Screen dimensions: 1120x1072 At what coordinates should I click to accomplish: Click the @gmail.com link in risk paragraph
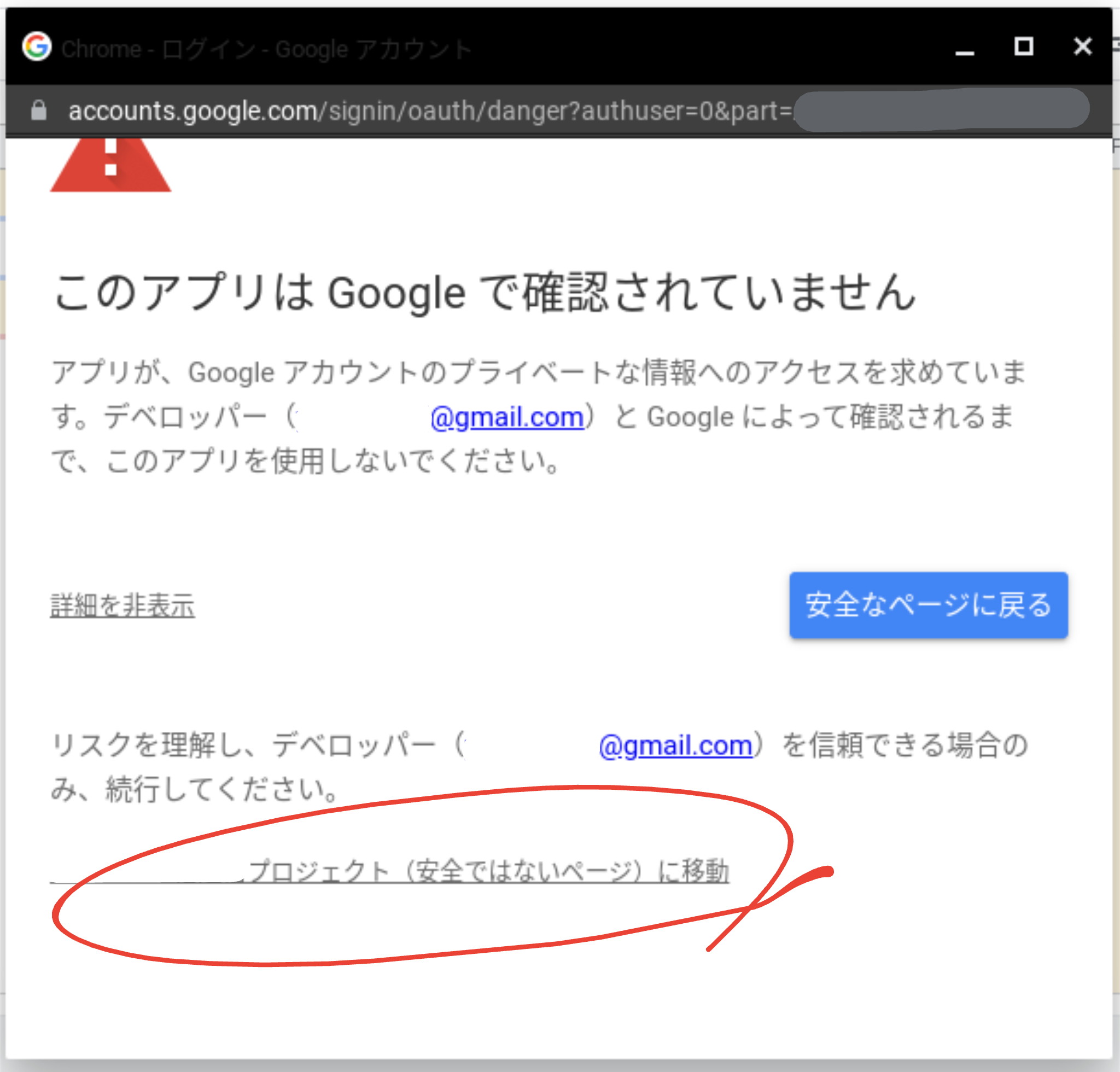pos(675,745)
